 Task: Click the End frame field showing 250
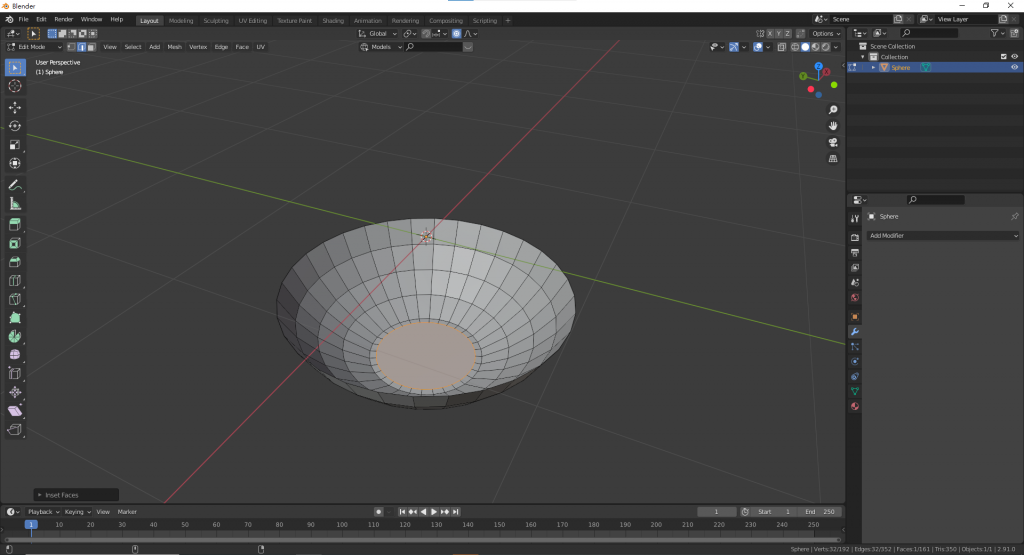(818, 512)
